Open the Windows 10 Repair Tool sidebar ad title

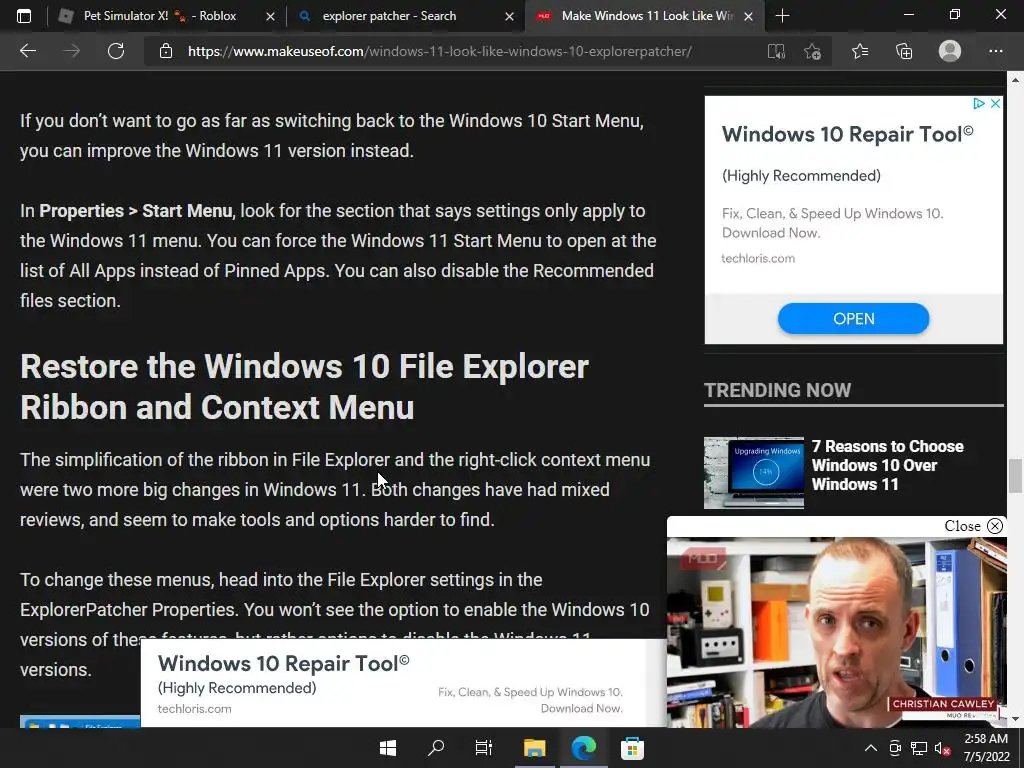(848, 135)
